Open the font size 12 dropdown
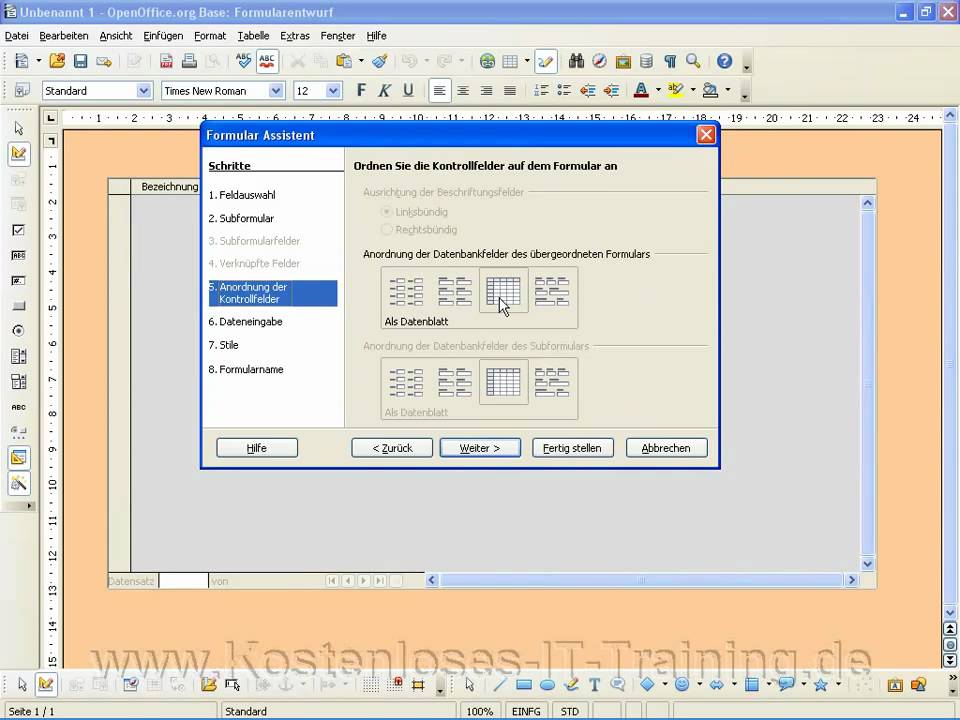 [x=333, y=91]
